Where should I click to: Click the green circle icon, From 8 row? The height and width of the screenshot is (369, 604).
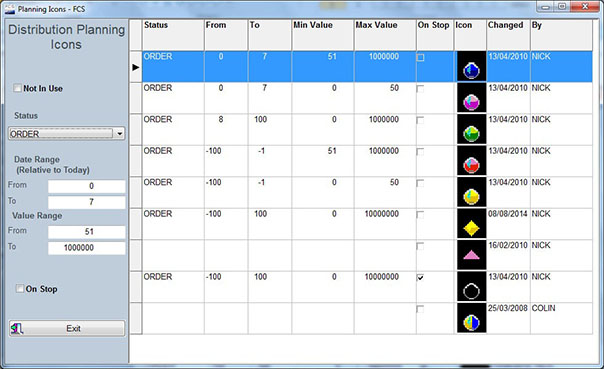471,134
